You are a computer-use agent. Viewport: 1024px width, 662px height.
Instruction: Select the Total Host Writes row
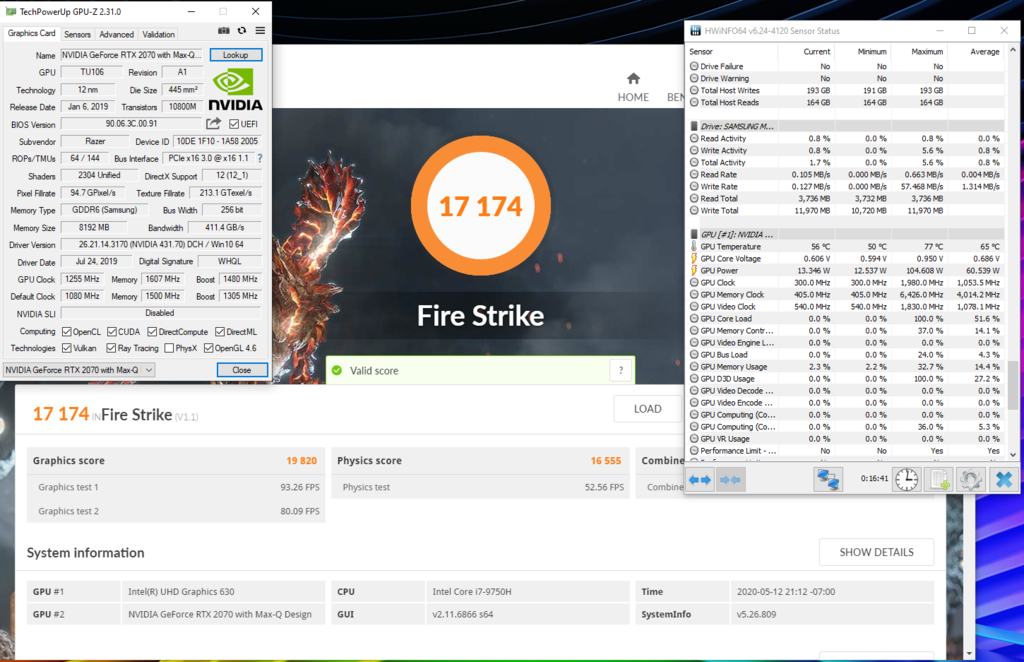[x=845, y=90]
